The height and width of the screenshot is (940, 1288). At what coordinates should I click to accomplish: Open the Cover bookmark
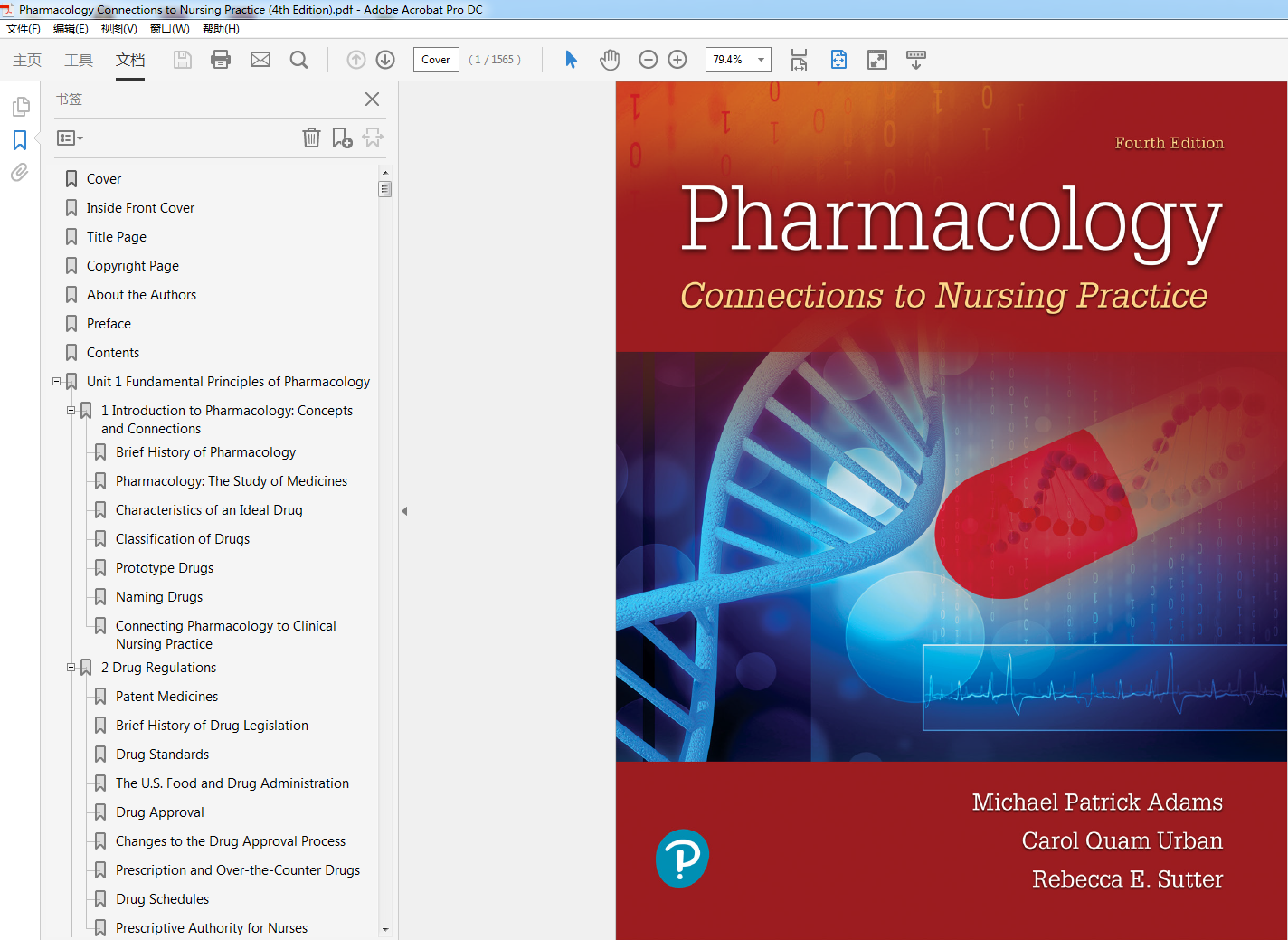click(104, 179)
